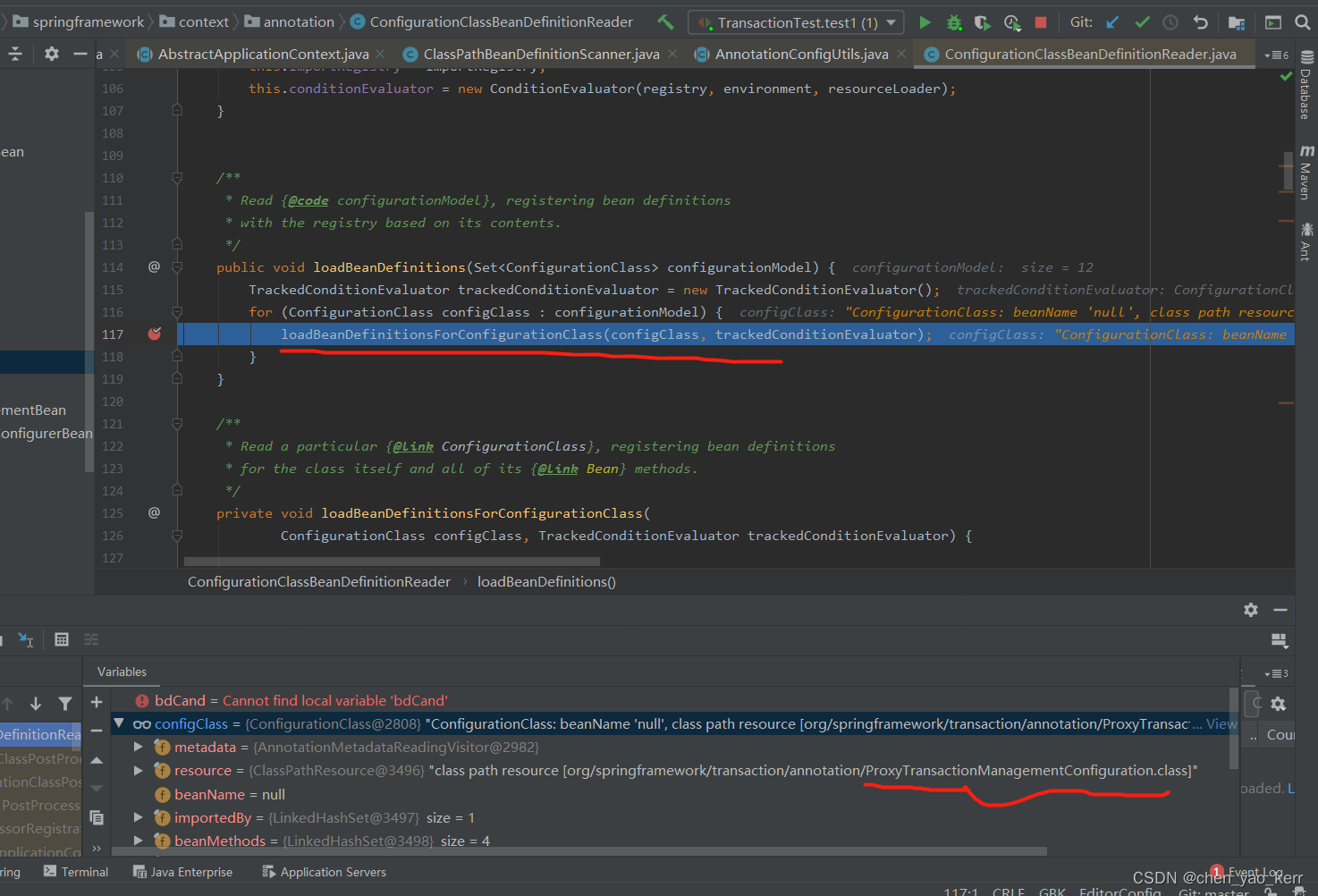Expand the importedBy field node
This screenshot has width=1318, height=896.
(138, 816)
